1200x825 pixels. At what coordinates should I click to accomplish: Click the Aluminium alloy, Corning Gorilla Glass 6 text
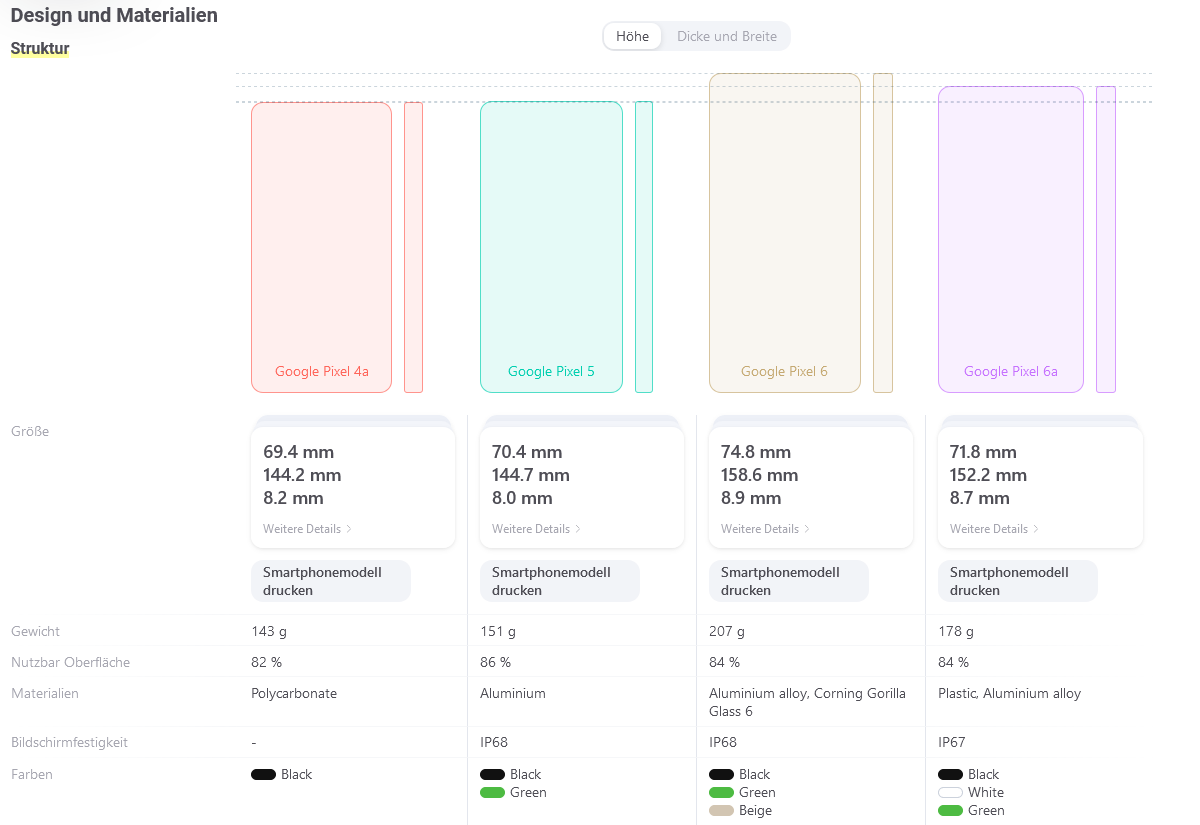tap(807, 703)
